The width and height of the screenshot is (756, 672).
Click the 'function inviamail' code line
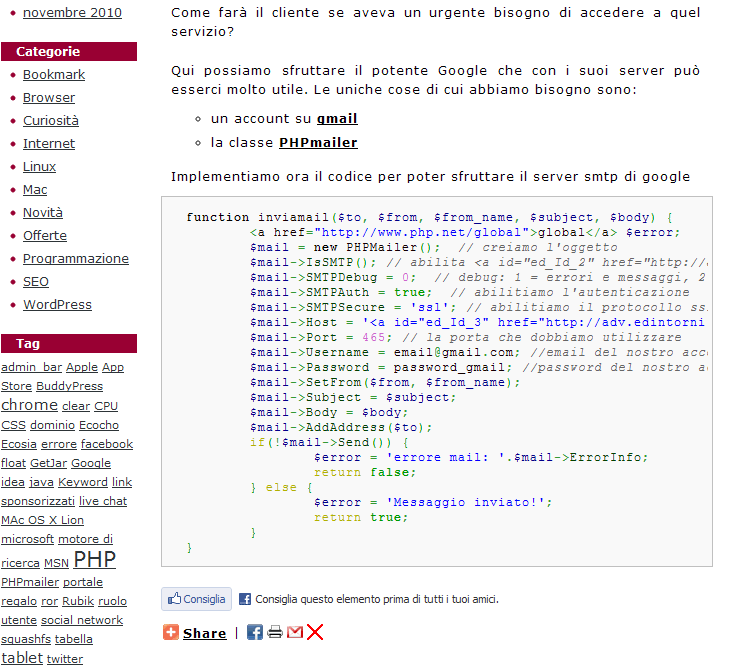click(429, 217)
